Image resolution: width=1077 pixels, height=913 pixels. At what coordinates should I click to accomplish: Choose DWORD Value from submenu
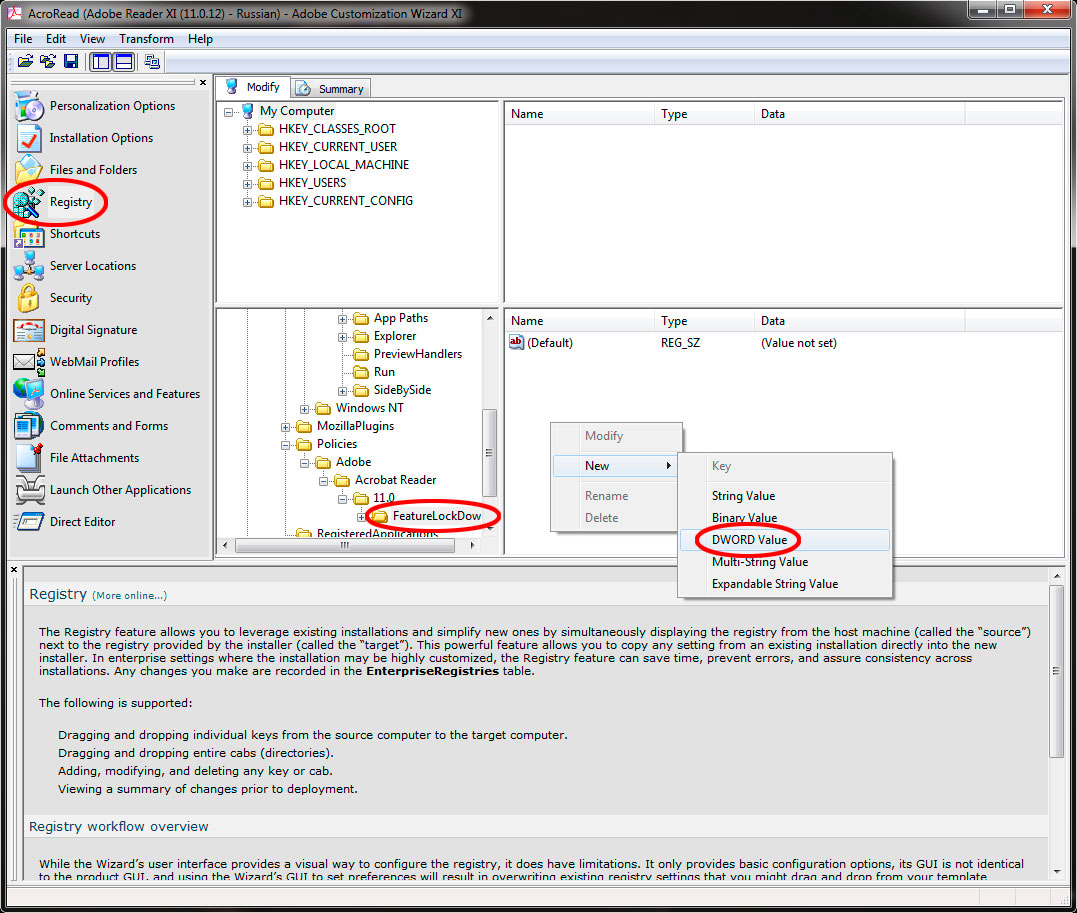[x=784, y=540]
